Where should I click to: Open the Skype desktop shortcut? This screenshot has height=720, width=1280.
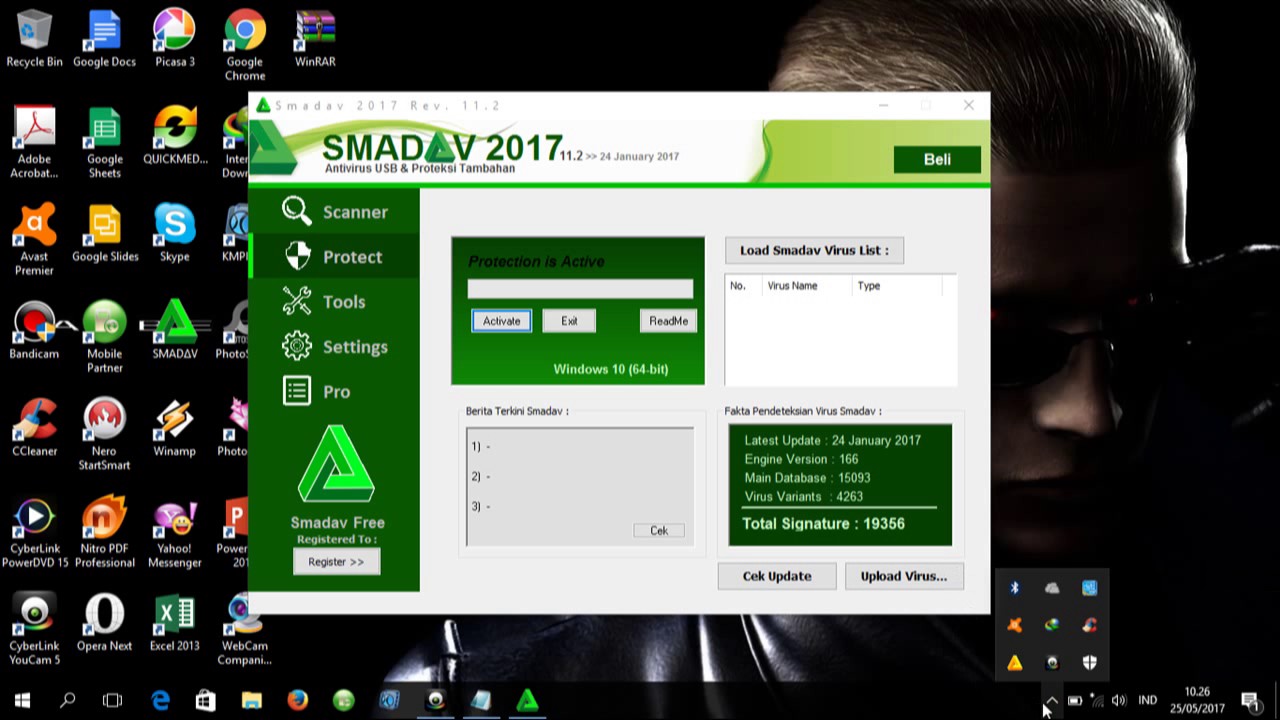[174, 233]
